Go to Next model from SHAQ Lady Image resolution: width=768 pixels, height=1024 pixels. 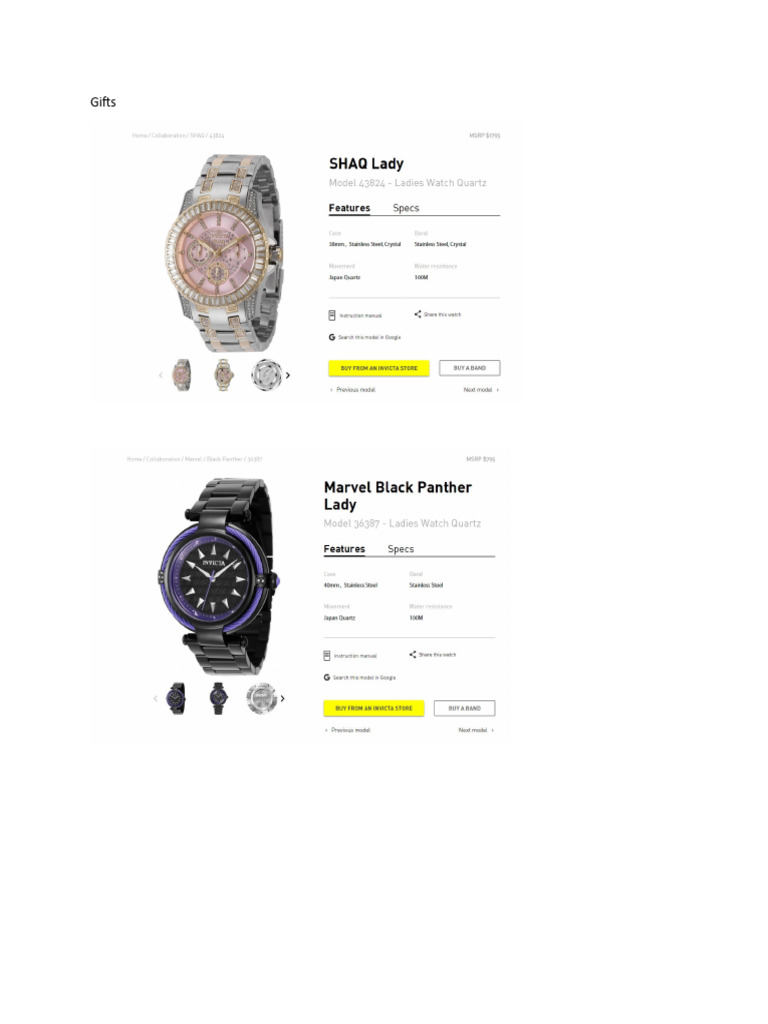(x=481, y=390)
